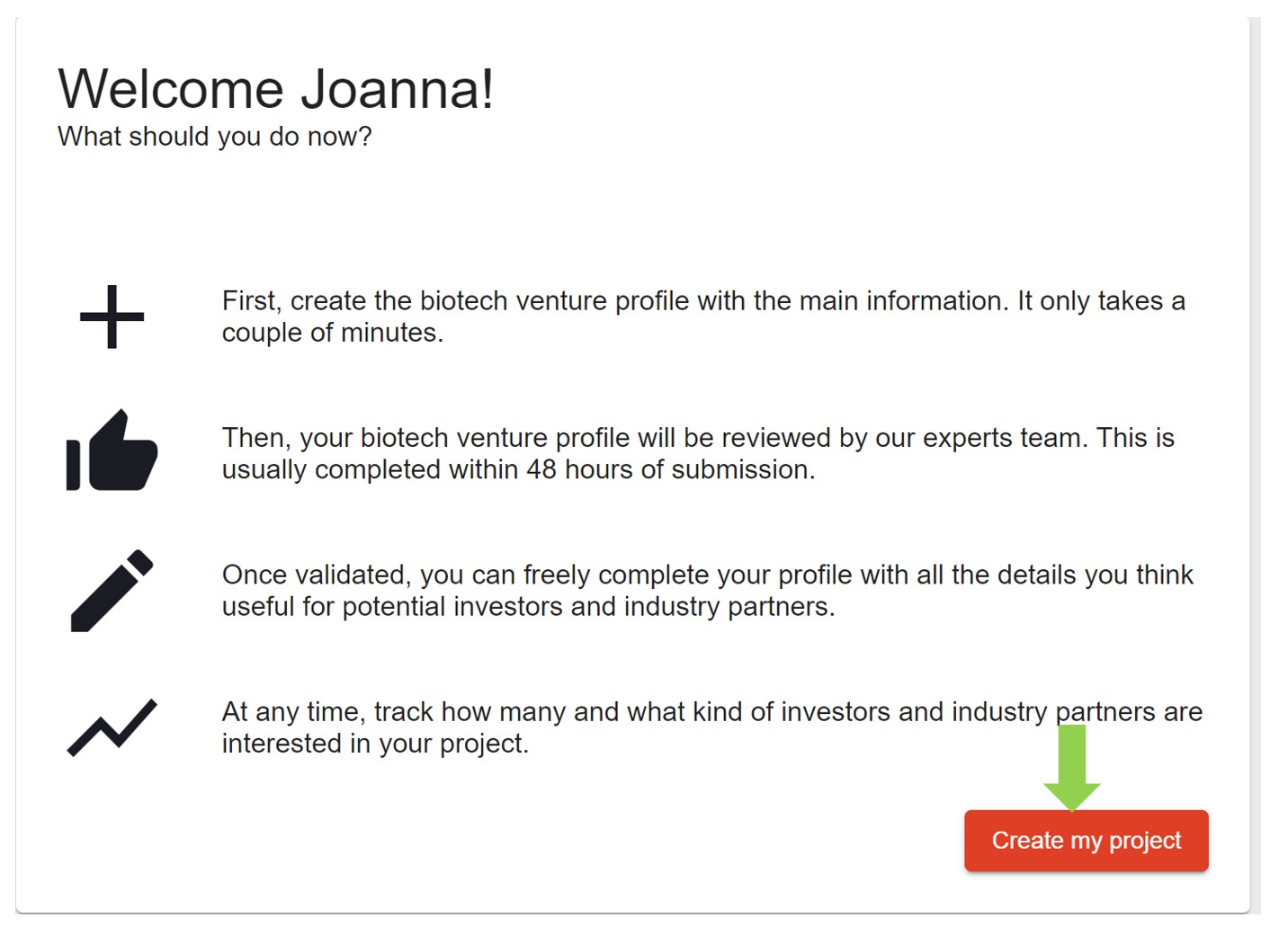Click the text 'useful for potential investors and industry partners.'
This screenshot has width=1288, height=936.
point(528,607)
